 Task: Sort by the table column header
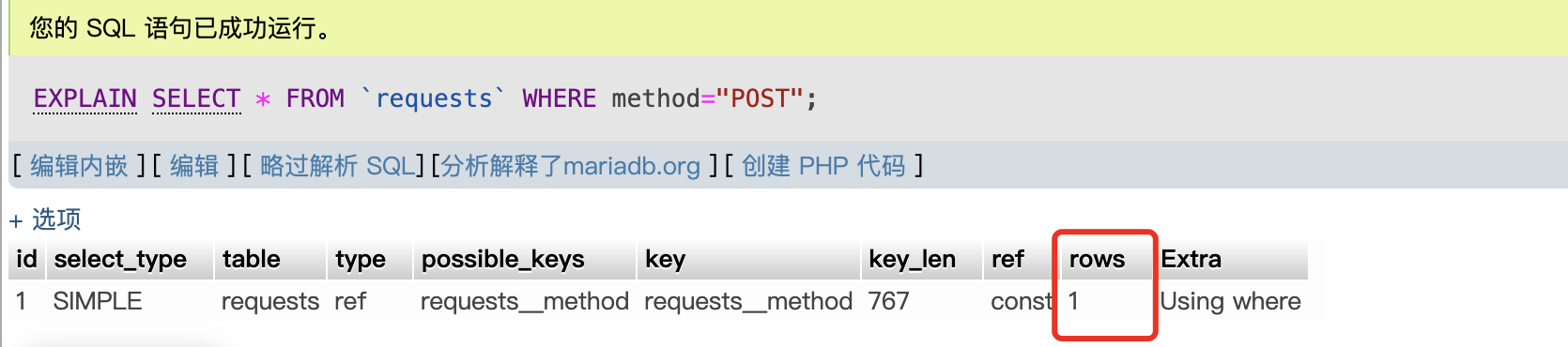coord(252,259)
